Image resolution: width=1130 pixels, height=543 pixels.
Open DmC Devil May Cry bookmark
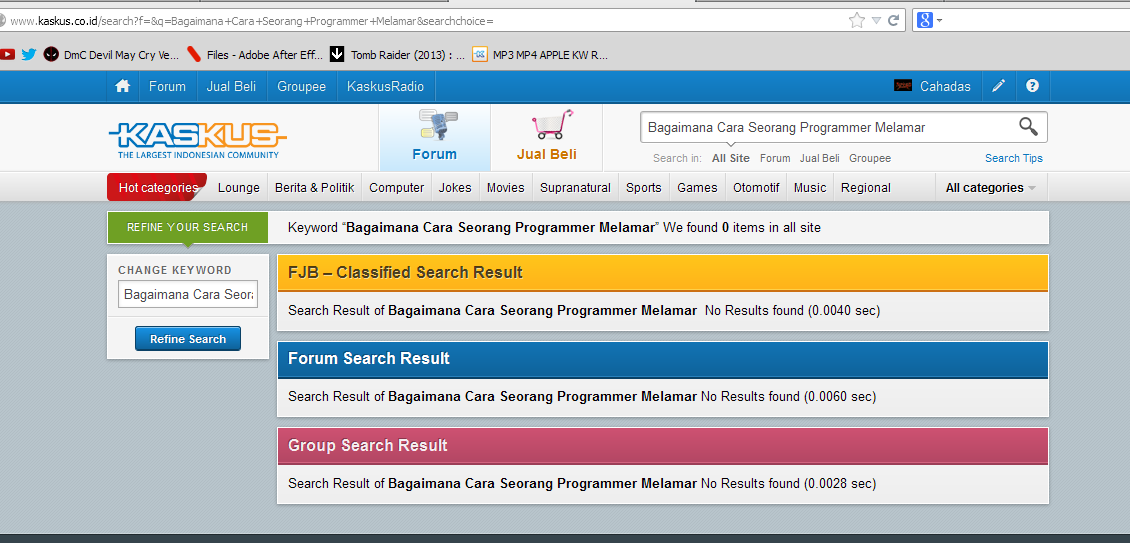[x=111, y=54]
